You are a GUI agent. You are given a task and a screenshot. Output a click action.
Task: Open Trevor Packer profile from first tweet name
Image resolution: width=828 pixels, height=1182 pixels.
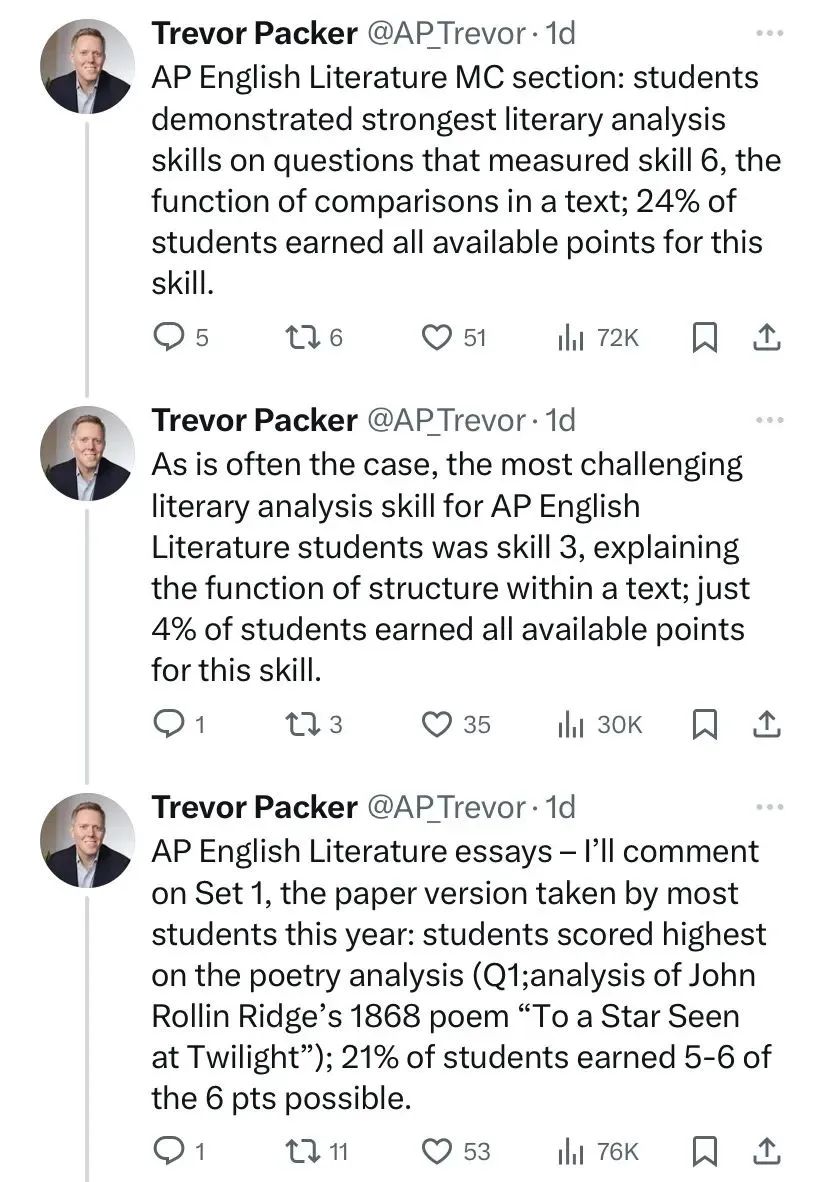coord(254,33)
